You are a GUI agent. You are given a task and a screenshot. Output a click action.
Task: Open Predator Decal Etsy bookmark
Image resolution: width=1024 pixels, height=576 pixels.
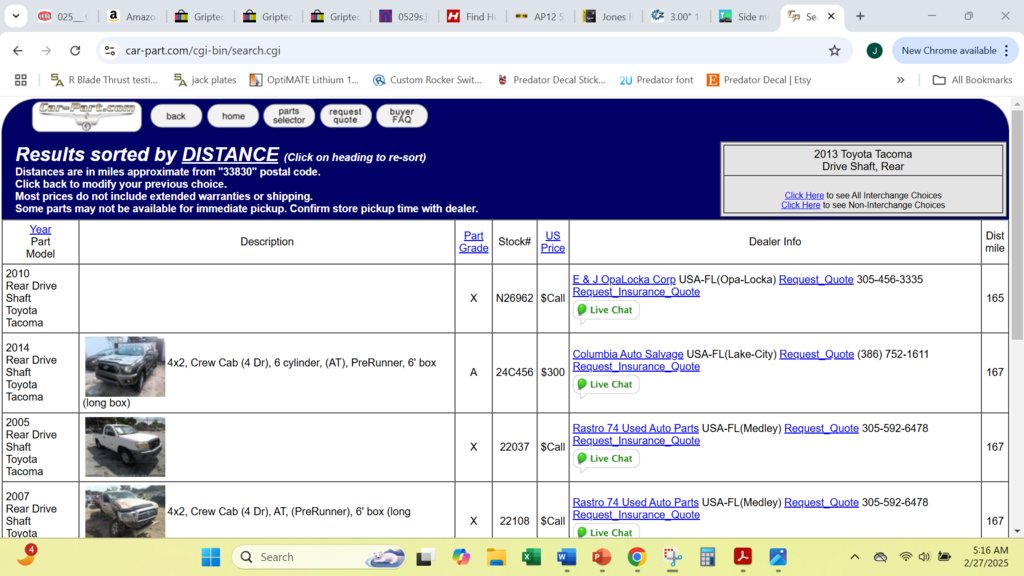759,80
